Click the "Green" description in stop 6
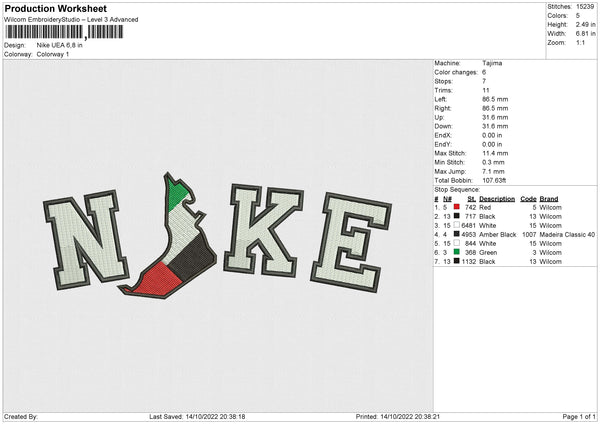Image resolution: width=600 pixels, height=424 pixels. 488,253
